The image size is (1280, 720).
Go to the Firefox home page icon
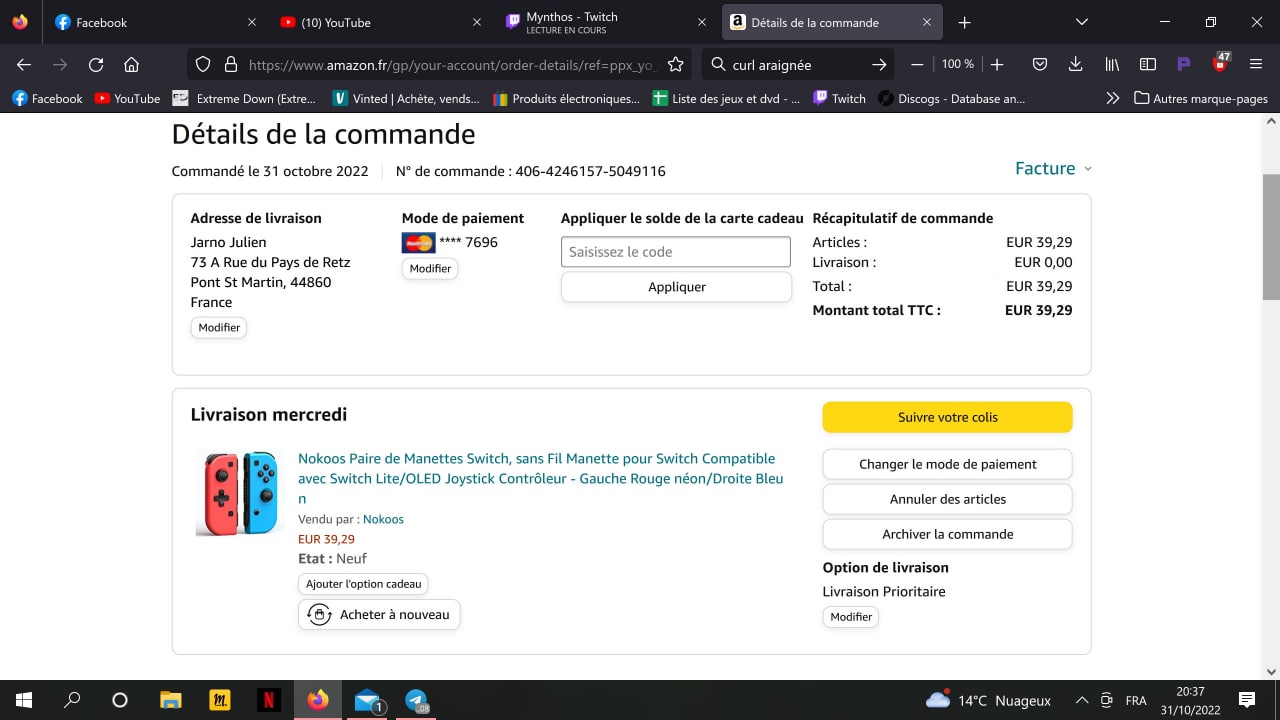click(131, 64)
